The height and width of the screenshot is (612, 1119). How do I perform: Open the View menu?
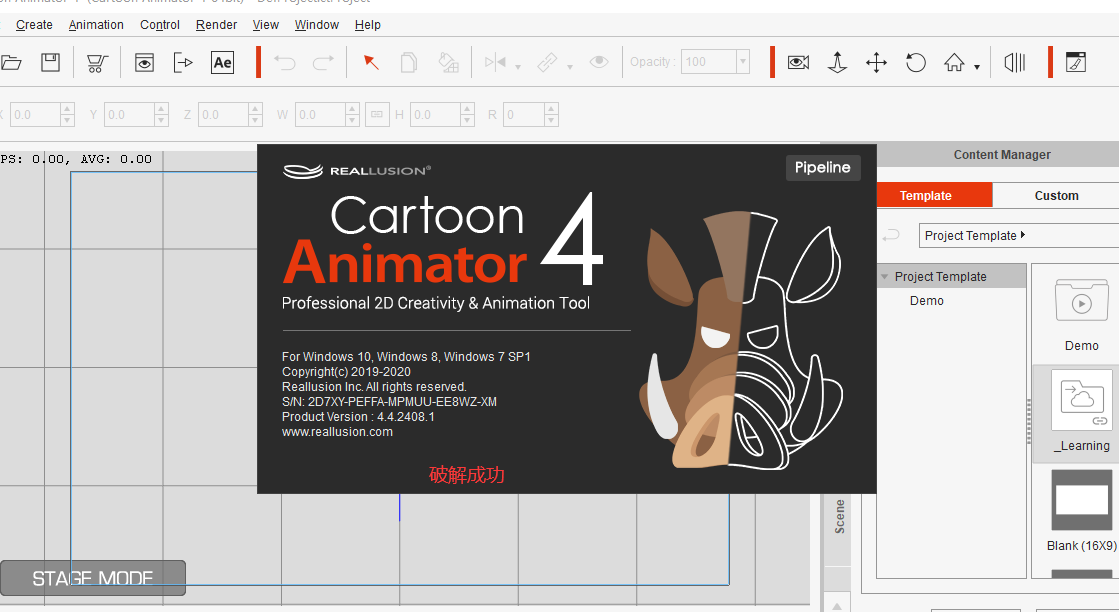(x=265, y=25)
